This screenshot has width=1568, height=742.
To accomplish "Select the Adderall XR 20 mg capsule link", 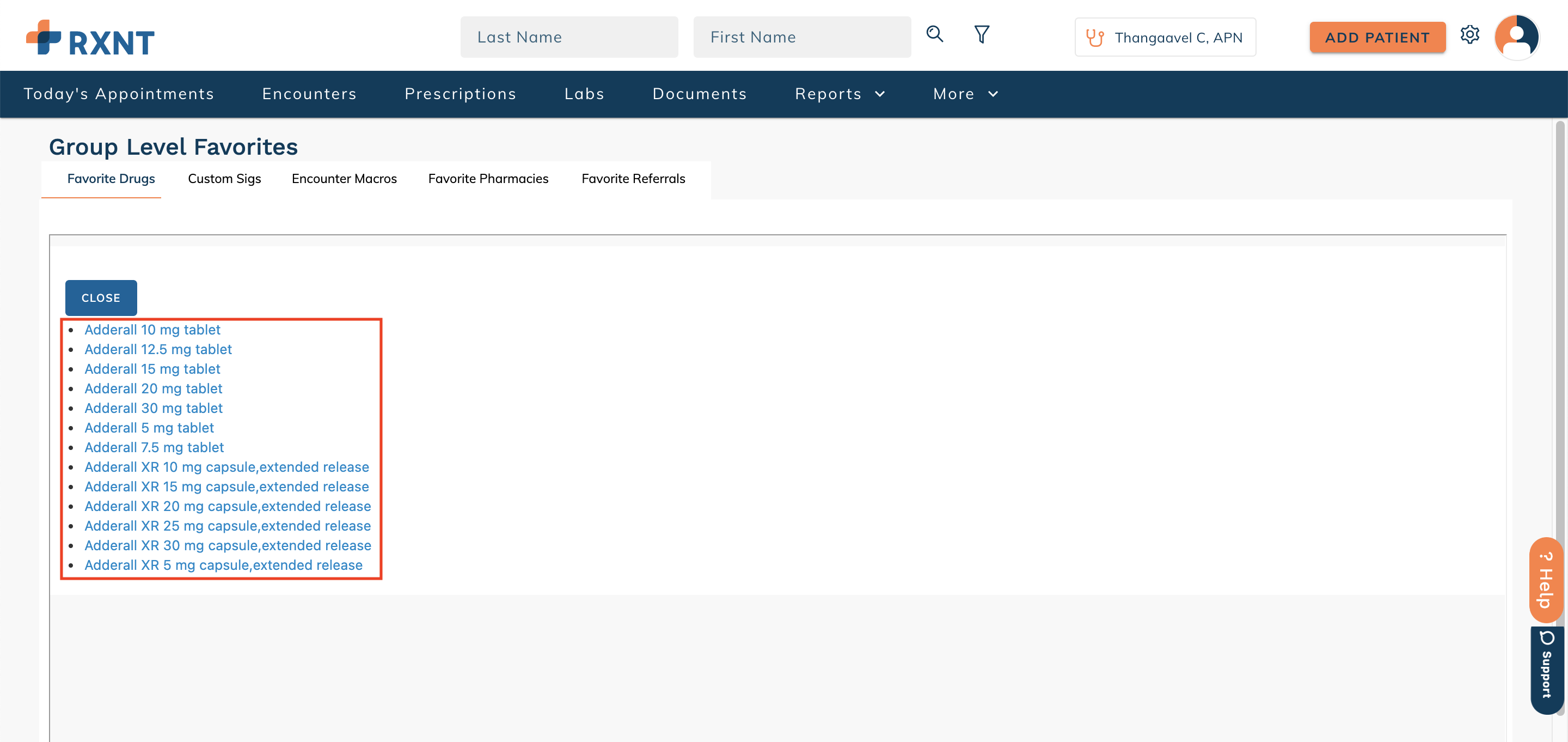I will click(228, 506).
